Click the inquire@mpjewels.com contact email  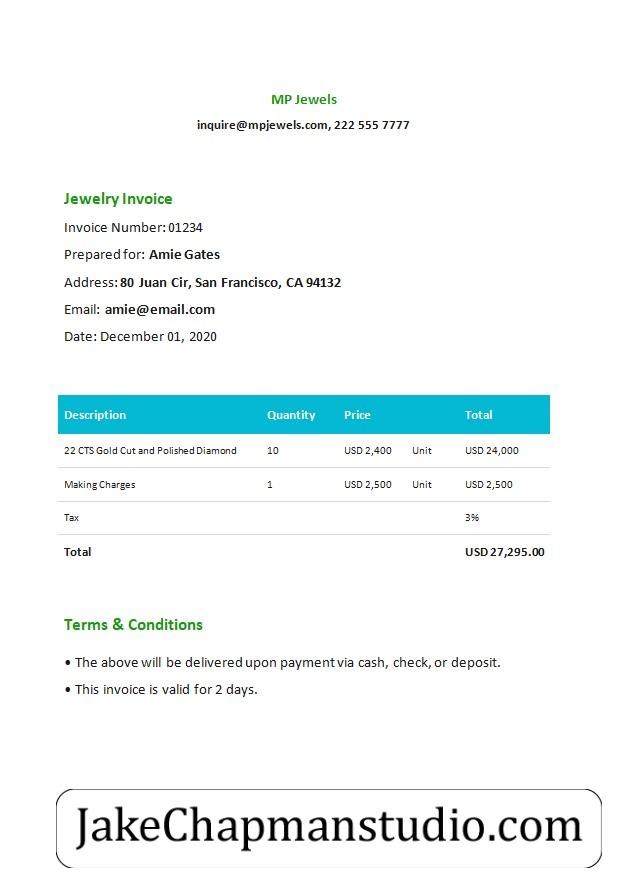pos(262,125)
